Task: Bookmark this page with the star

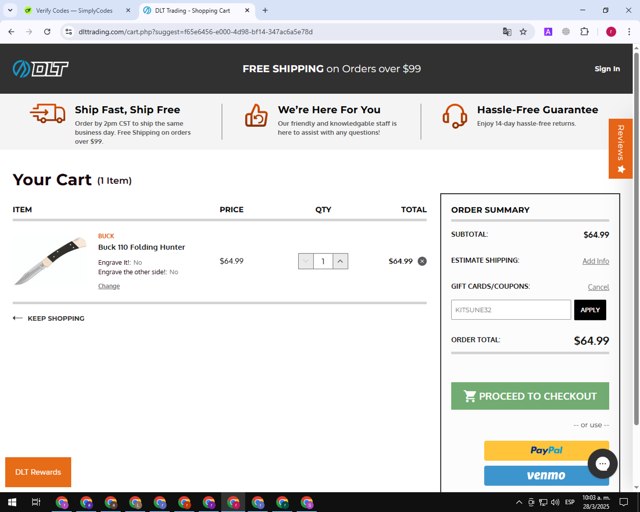Action: click(x=523, y=32)
